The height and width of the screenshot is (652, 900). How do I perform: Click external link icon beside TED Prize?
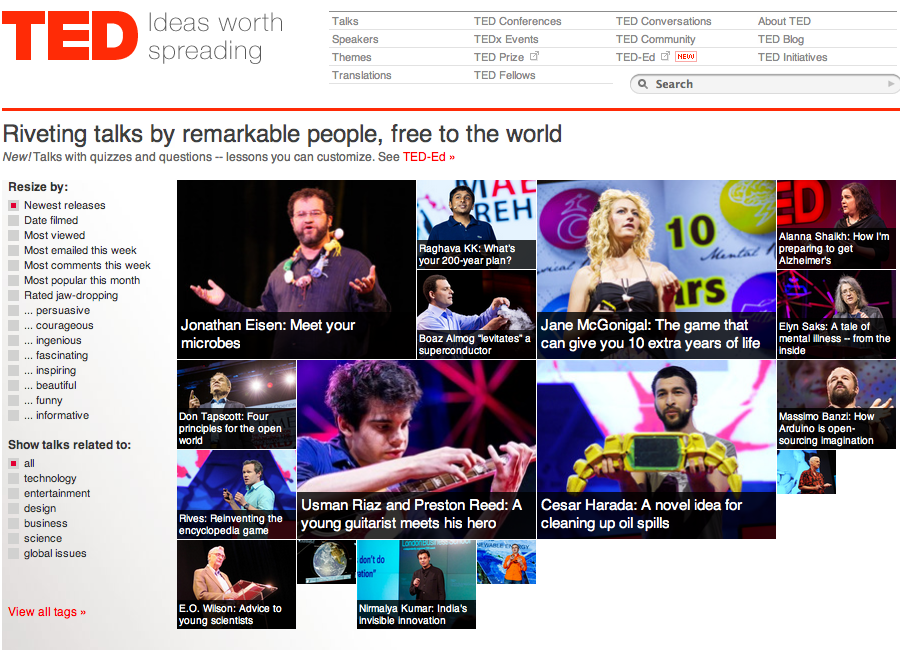[x=534, y=56]
